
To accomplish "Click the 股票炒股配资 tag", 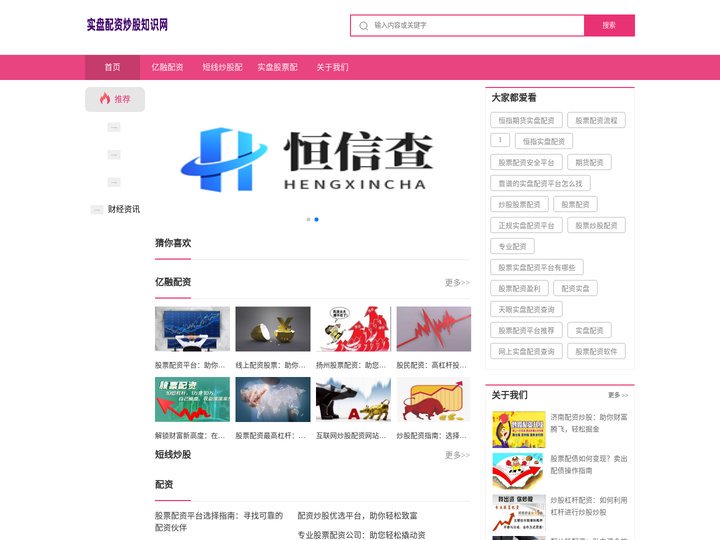I will pyautogui.click(x=596, y=225).
